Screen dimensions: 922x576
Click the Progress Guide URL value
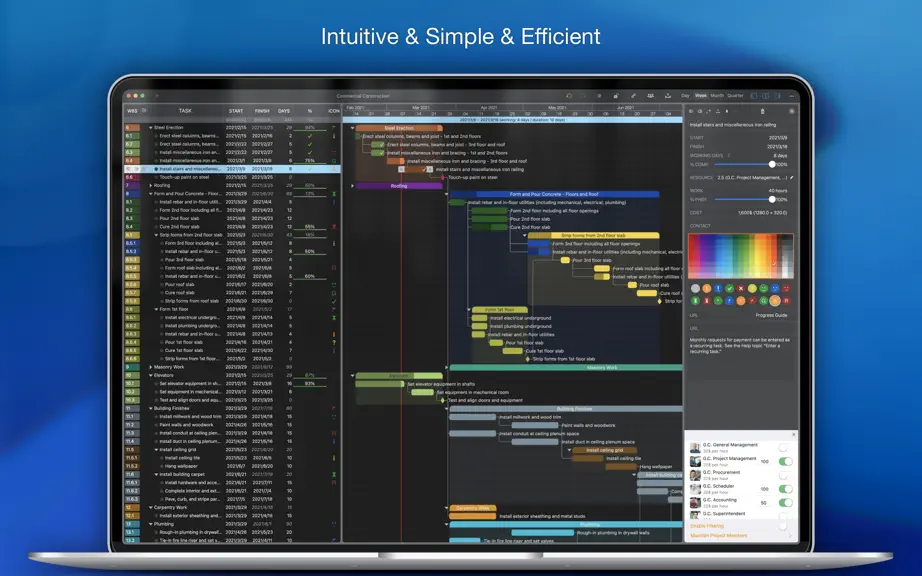point(771,315)
